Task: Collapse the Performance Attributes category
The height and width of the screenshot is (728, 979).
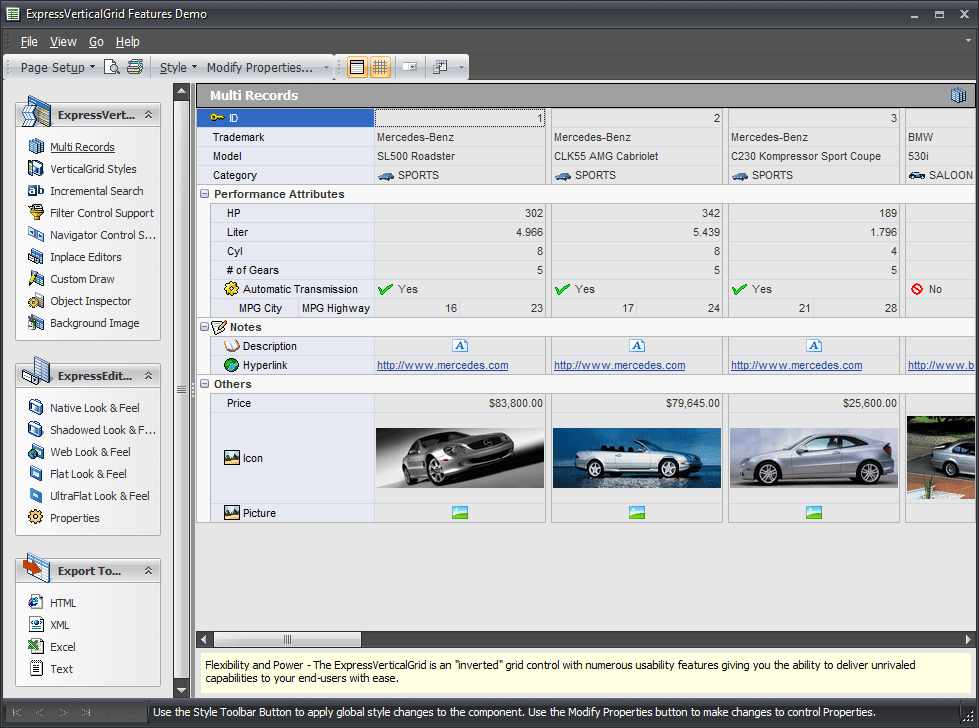Action: (204, 194)
